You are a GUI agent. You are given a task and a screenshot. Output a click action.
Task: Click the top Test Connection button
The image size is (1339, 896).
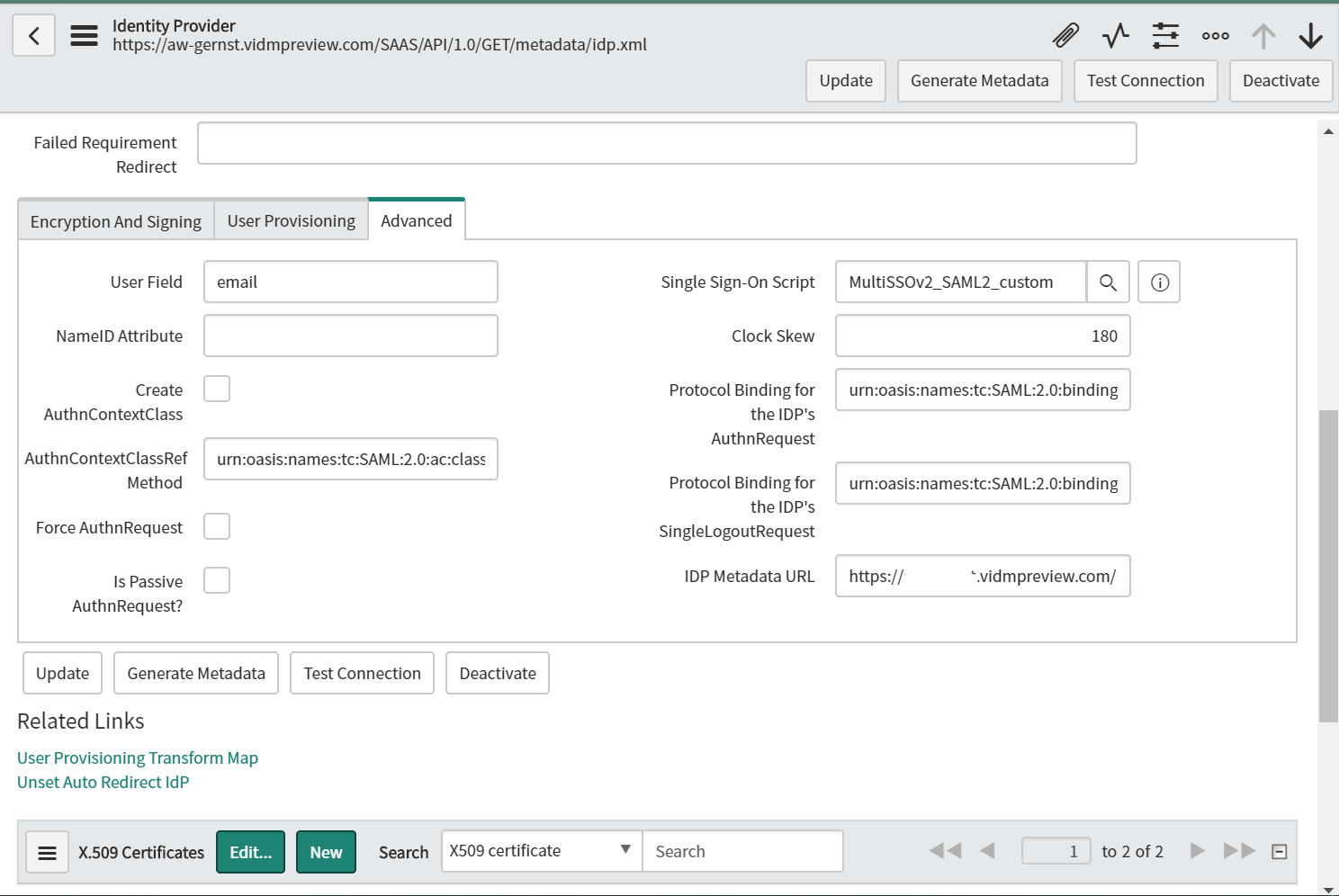pos(1145,81)
